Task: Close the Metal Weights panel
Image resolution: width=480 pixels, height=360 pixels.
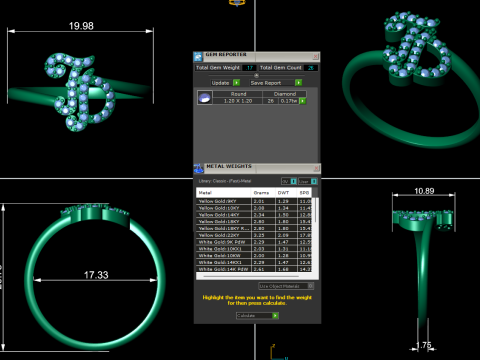Action: (316, 168)
